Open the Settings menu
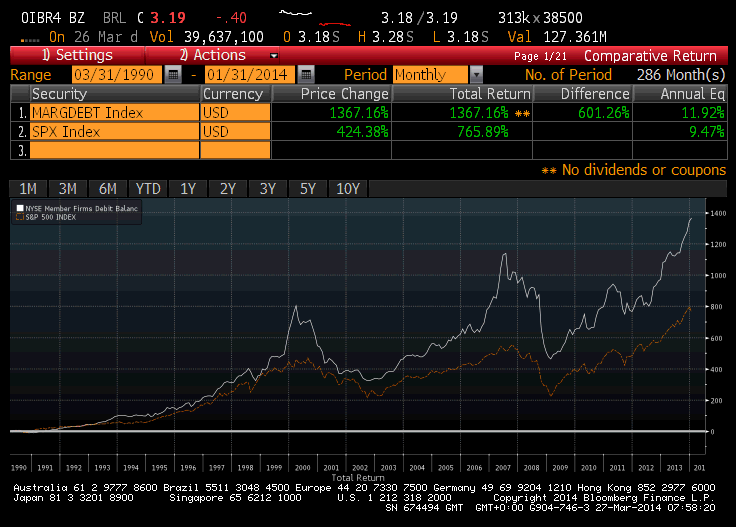The width and height of the screenshot is (736, 527). click(77, 55)
